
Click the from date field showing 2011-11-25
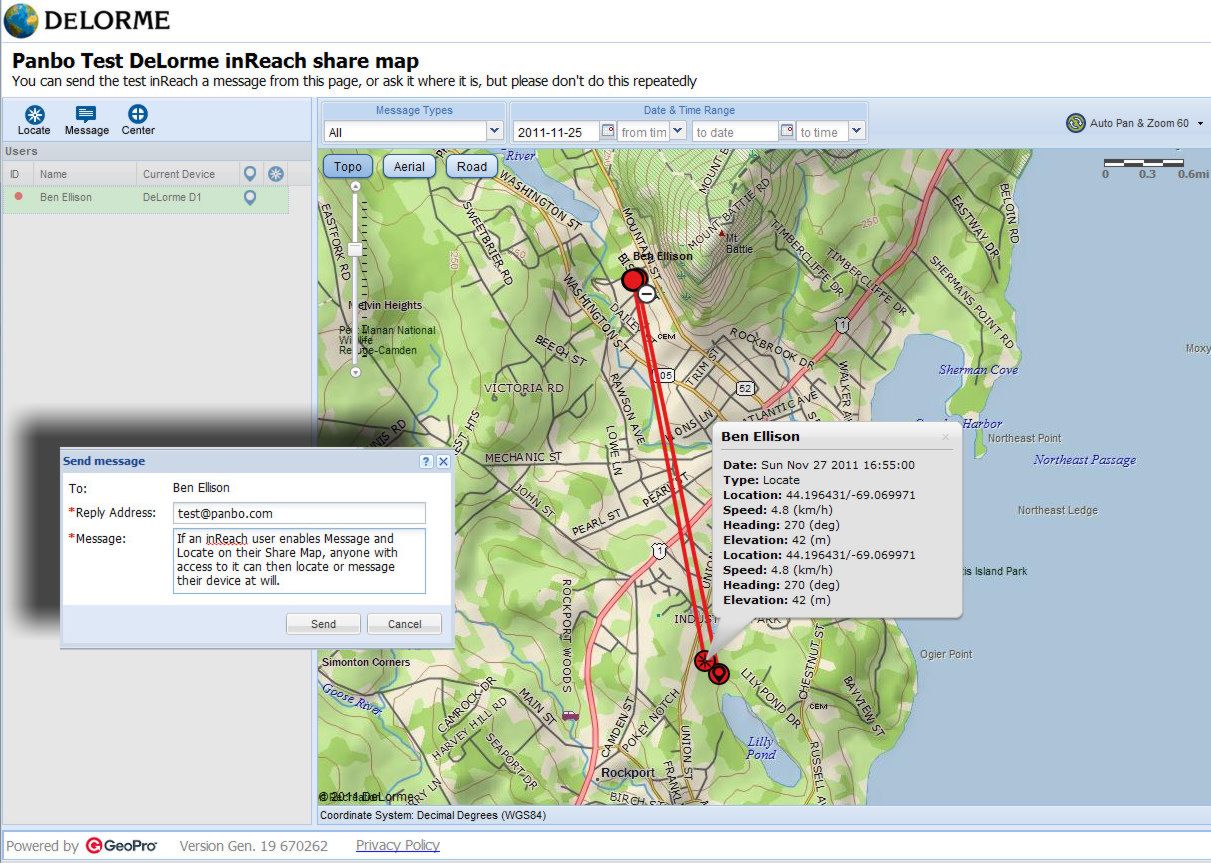(556, 132)
